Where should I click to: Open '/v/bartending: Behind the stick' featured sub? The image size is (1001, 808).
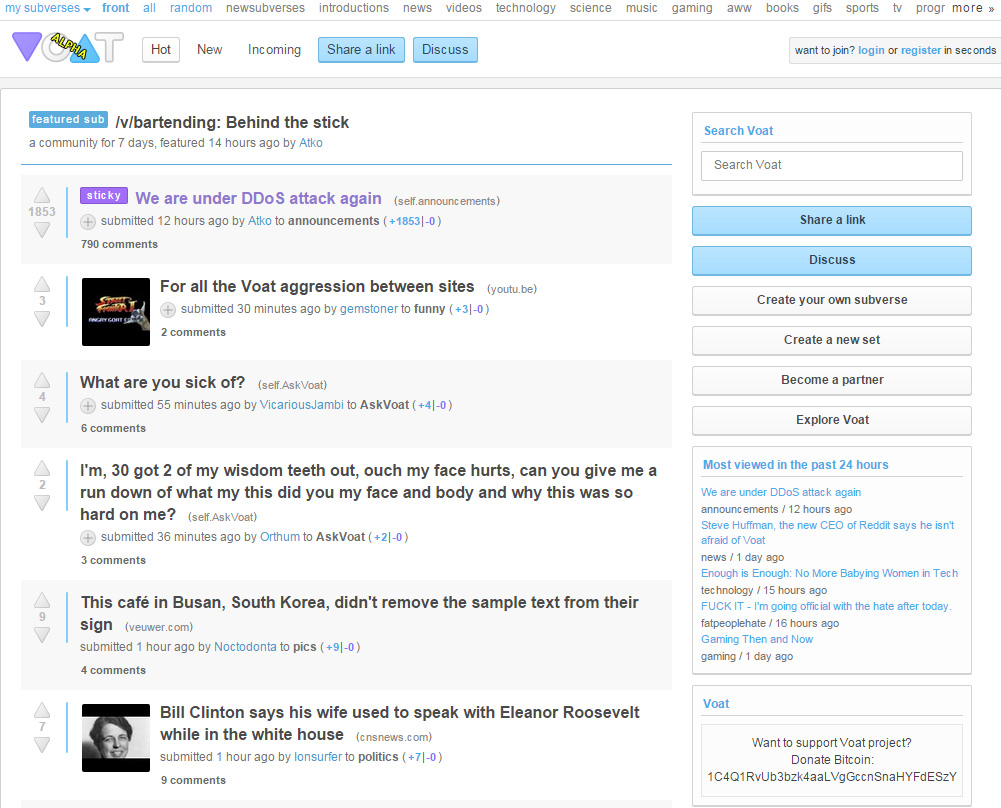click(x=232, y=122)
